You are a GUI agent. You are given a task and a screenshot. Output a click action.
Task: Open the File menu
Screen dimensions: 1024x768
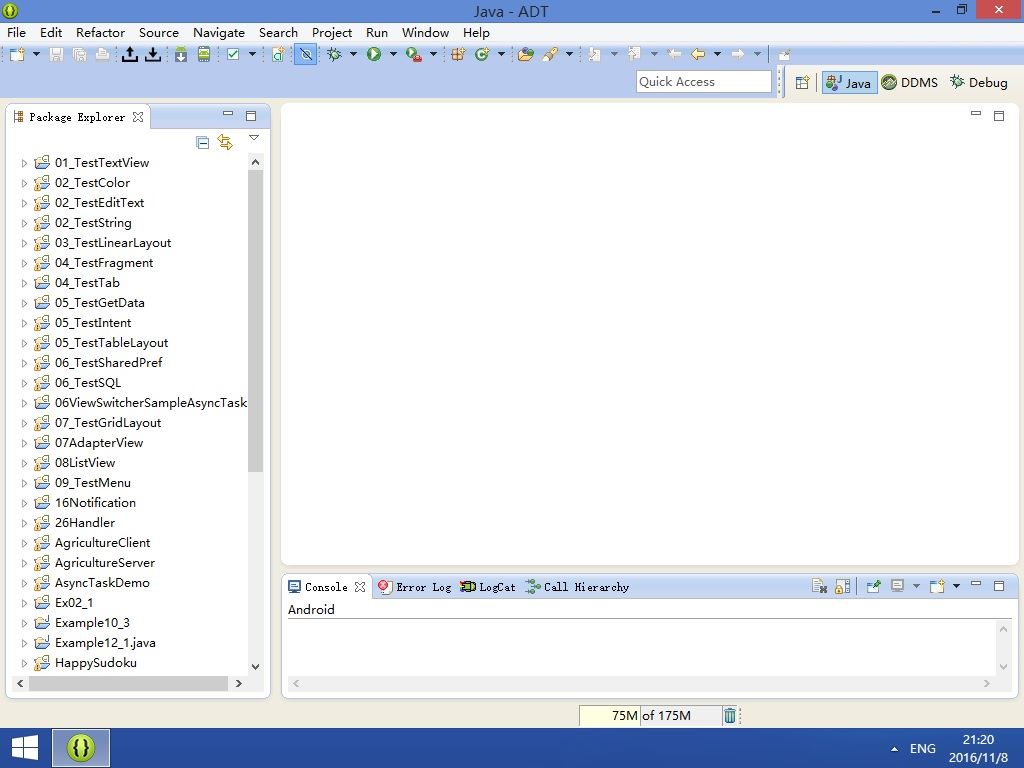point(16,33)
